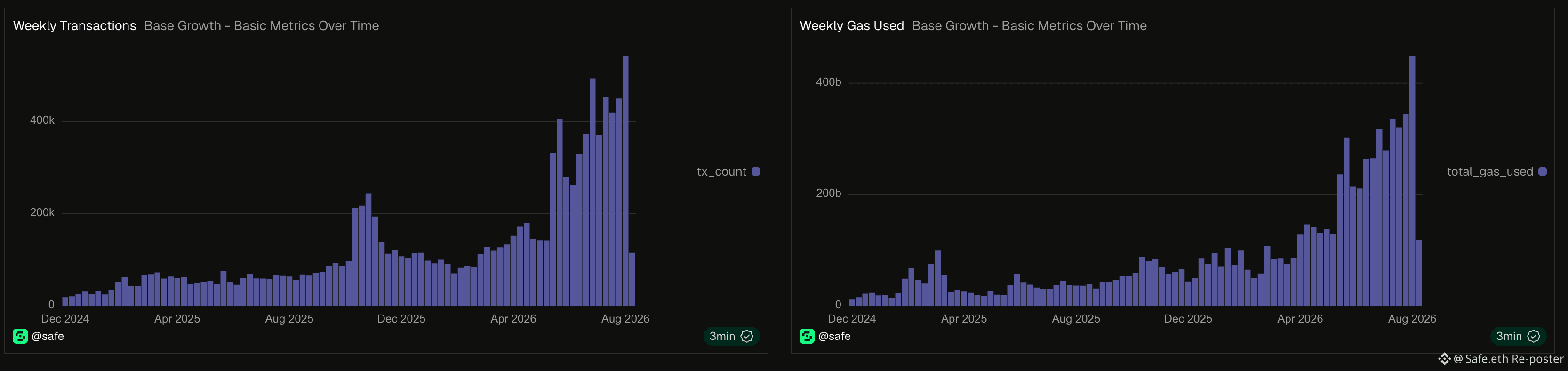1568x371 pixels.
Task: Open the Weekly Gas Used chart title
Action: [852, 25]
